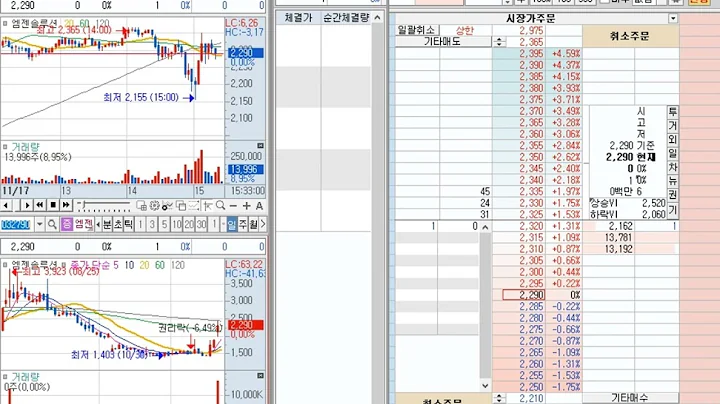Open the 기 side tab
The image size is (720, 404).
(672, 210)
